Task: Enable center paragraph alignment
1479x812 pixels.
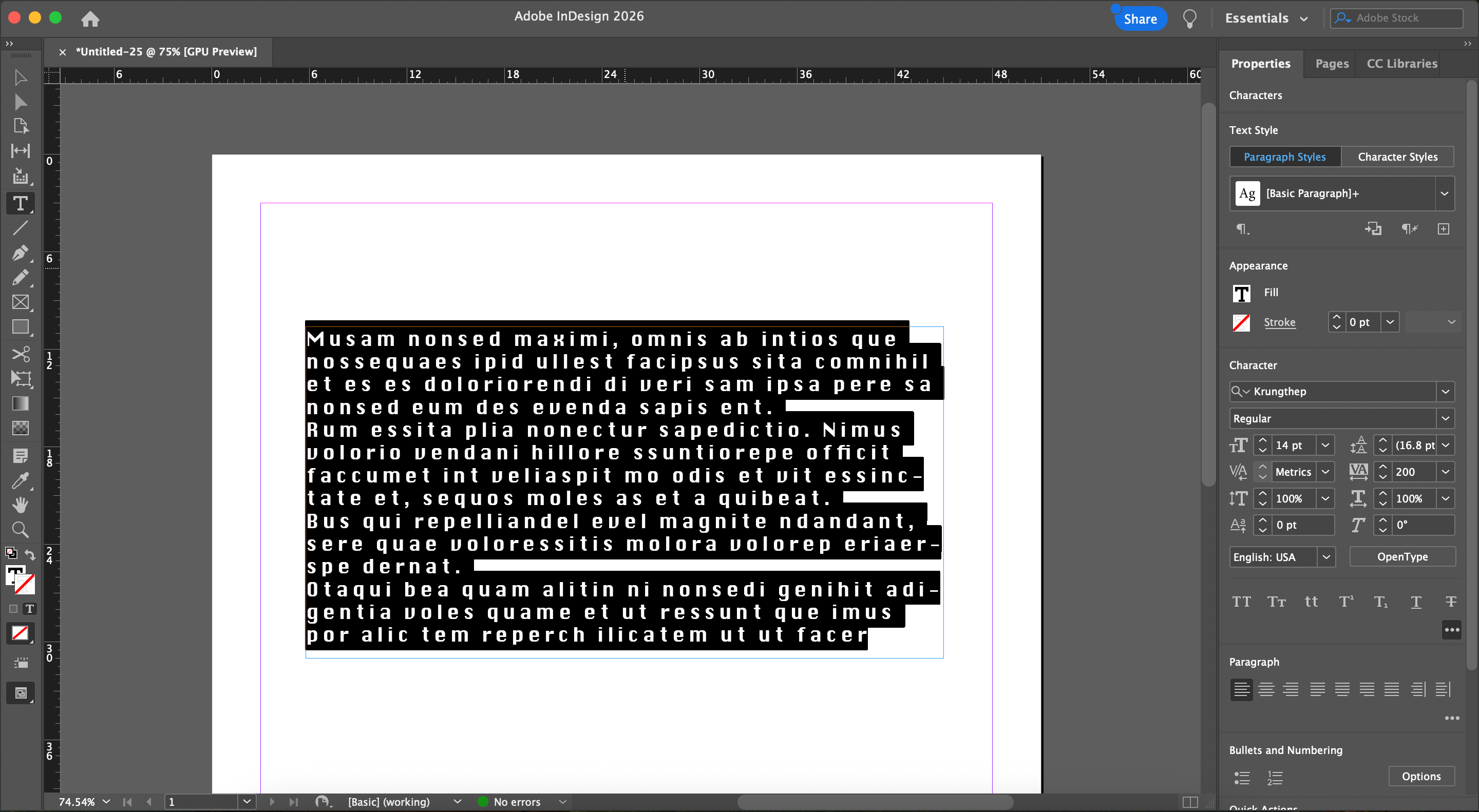Action: point(1266,689)
